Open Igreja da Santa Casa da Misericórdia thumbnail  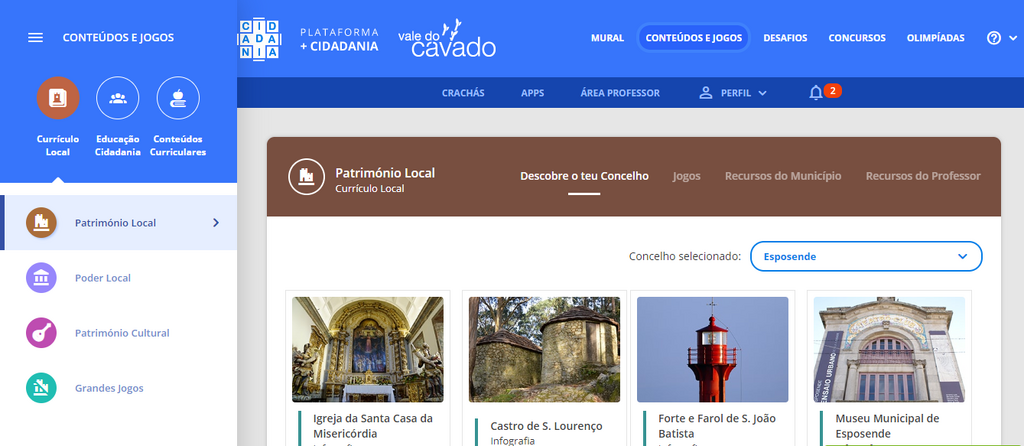368,349
